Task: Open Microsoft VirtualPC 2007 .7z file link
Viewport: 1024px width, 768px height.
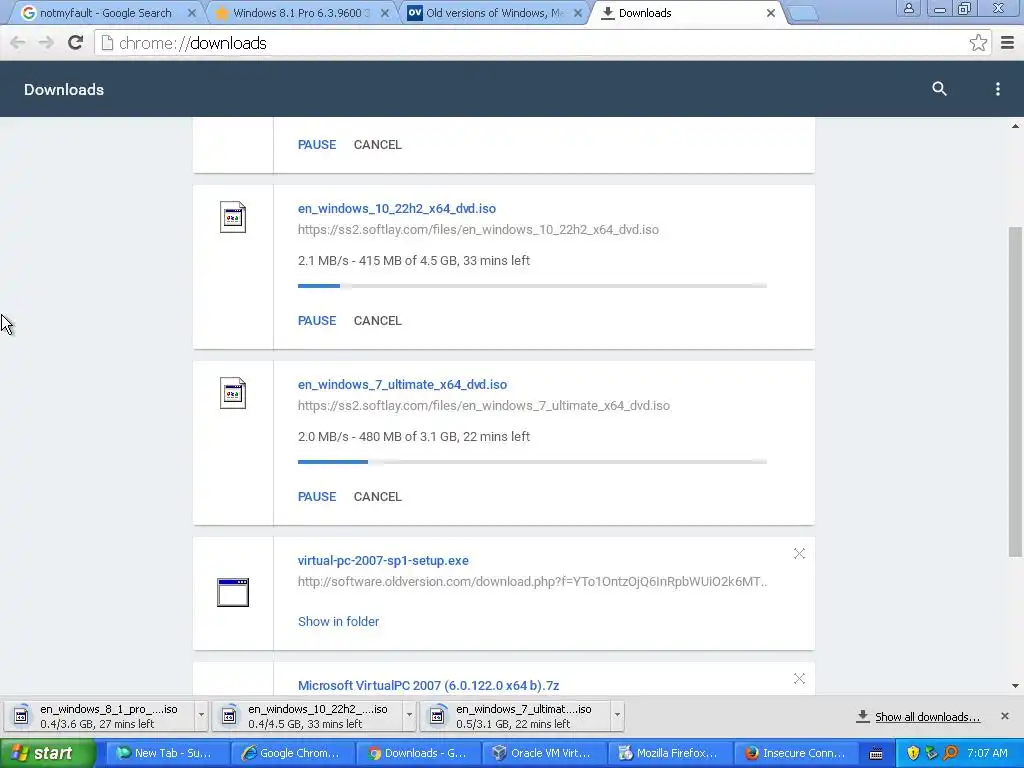Action: (x=428, y=686)
